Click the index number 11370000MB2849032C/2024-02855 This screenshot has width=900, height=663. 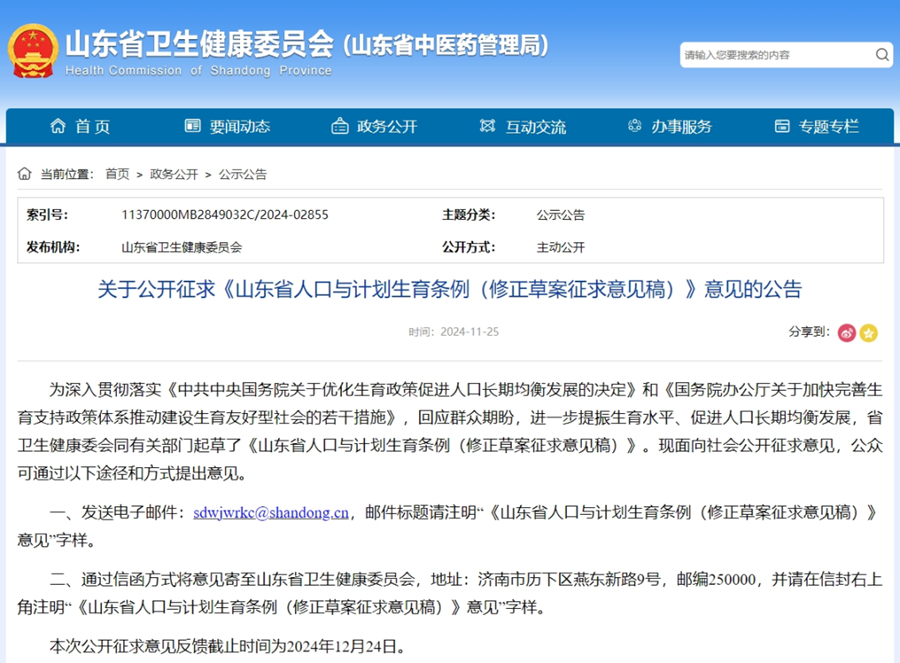(x=225, y=215)
